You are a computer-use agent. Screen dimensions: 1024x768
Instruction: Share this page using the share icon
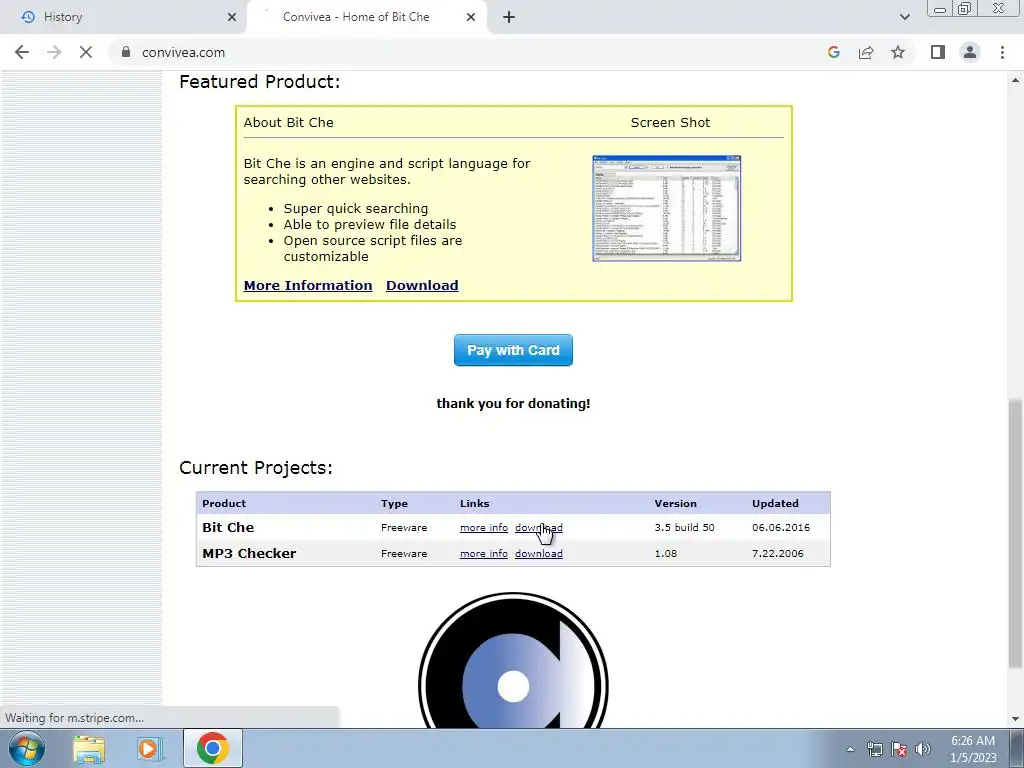866,52
